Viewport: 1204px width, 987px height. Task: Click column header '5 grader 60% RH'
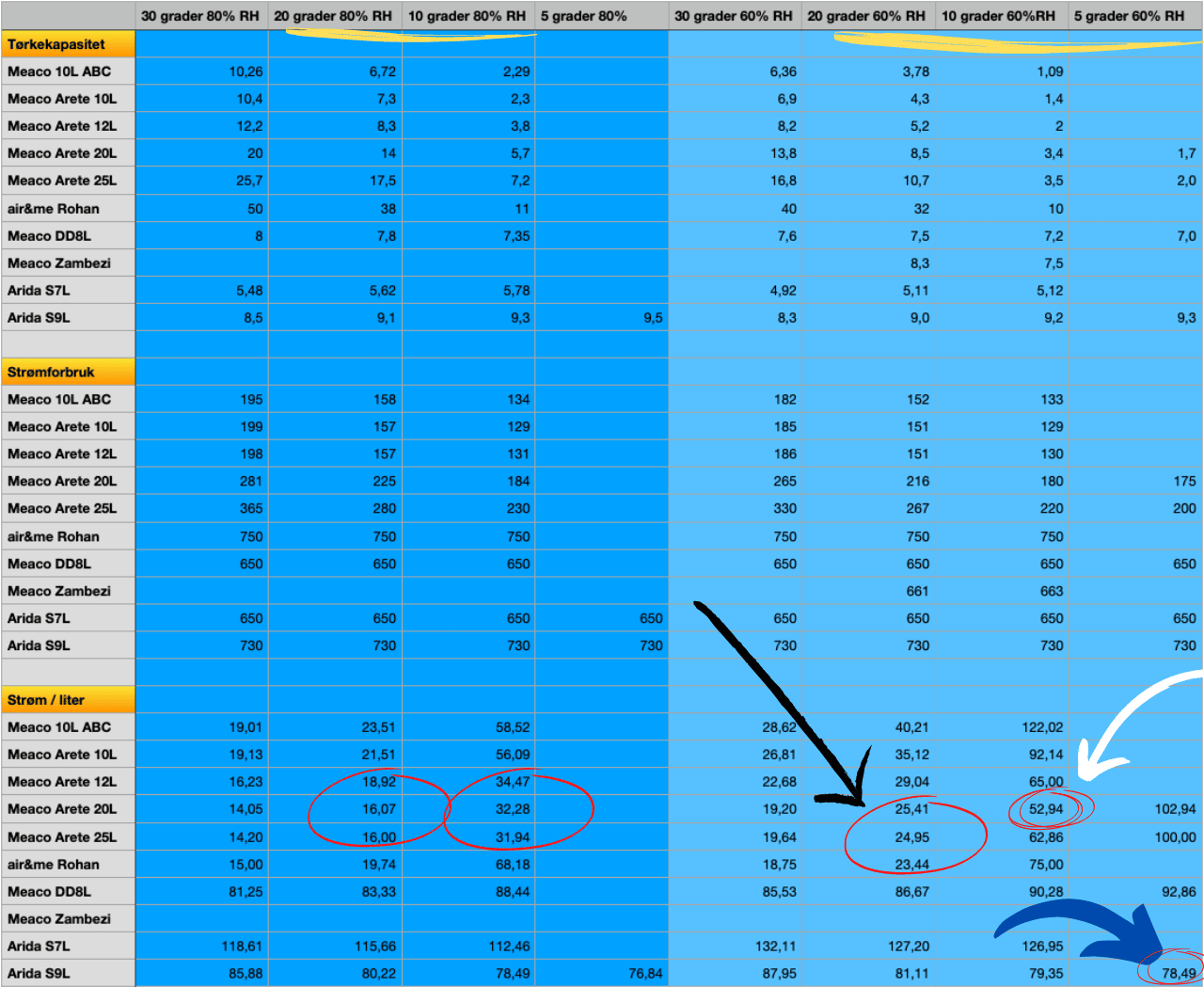[1135, 16]
